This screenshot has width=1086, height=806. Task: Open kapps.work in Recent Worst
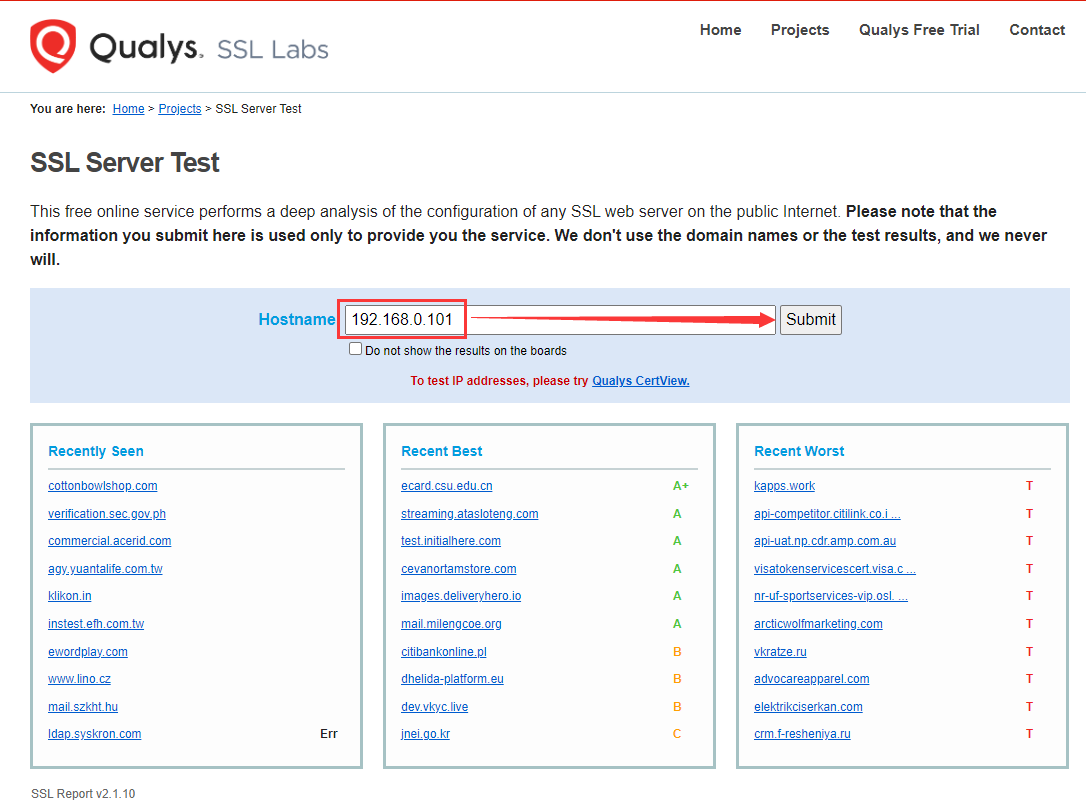(785, 486)
